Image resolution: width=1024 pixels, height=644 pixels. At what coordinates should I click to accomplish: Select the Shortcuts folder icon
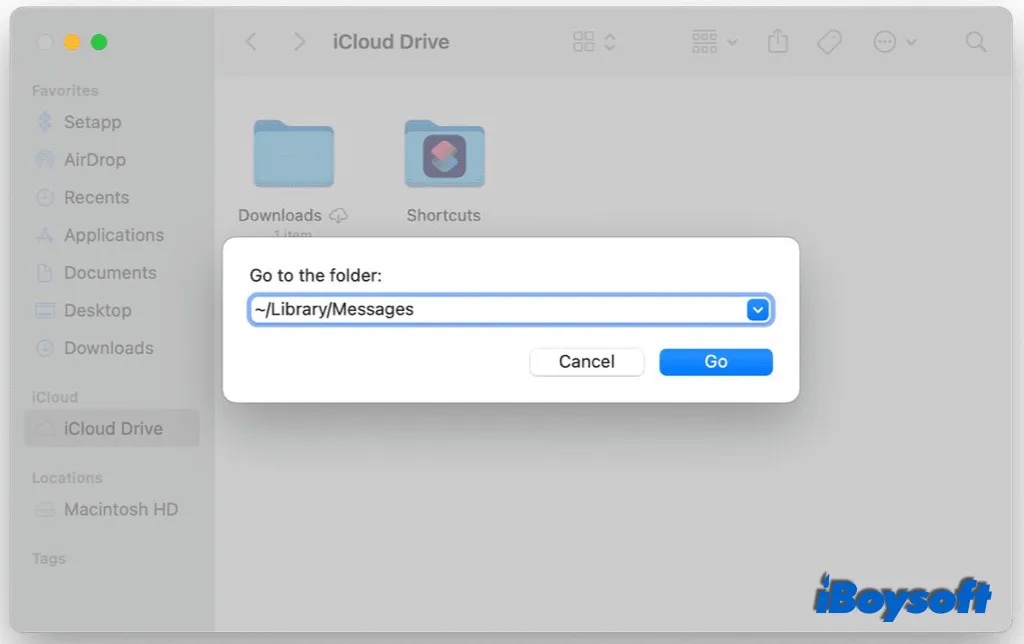click(x=443, y=153)
